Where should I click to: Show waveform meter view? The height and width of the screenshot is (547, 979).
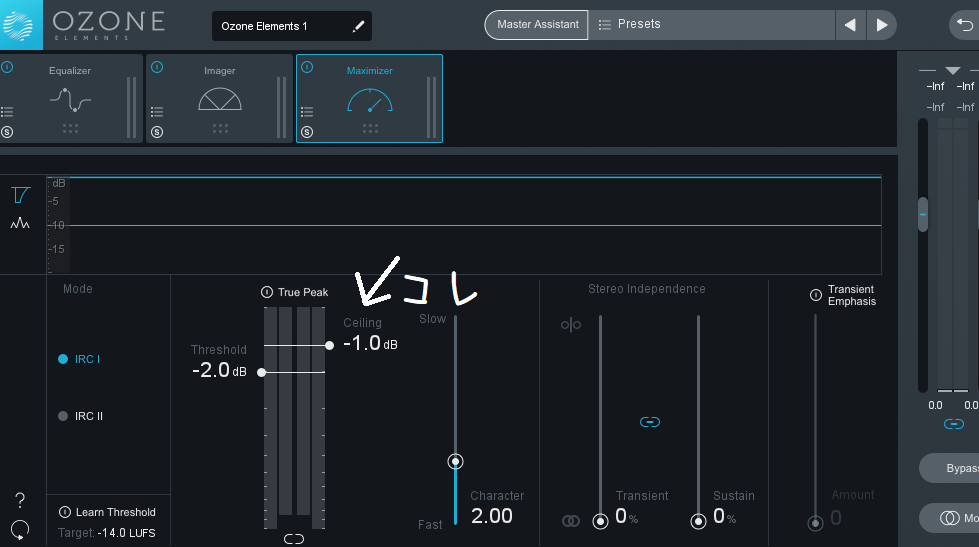[x=20, y=223]
